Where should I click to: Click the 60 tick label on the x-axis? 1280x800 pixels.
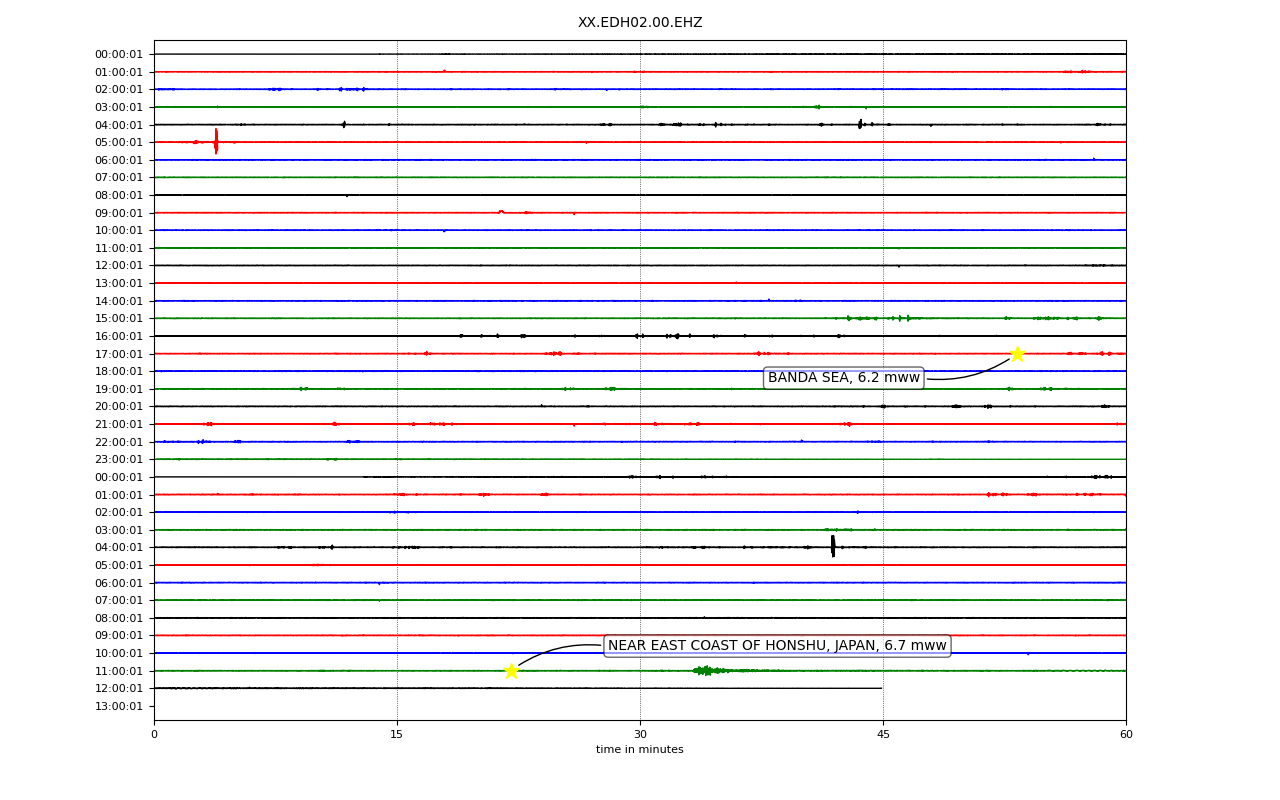(x=1126, y=735)
